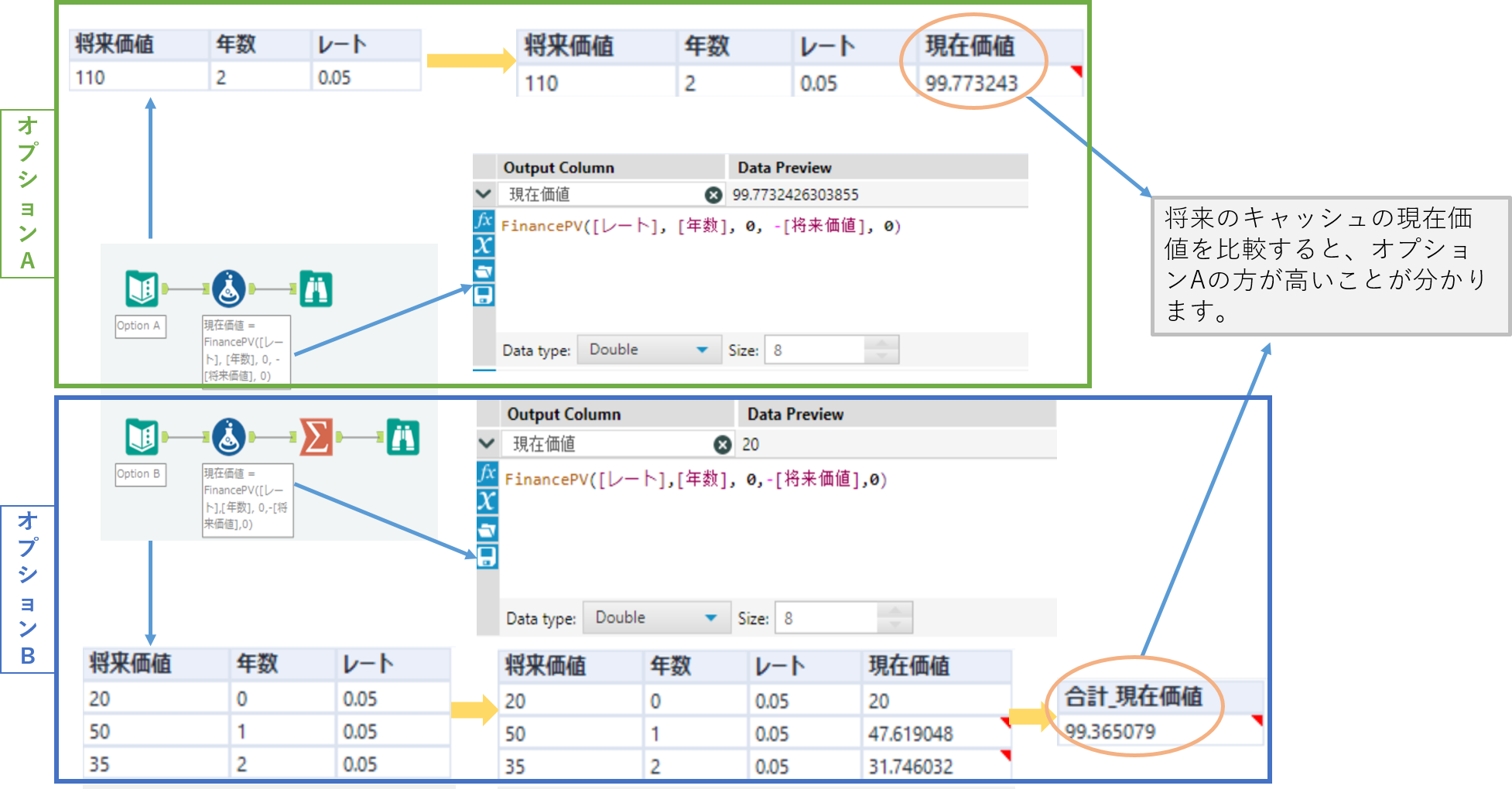
Task: Click the FinancePV expression text in Option A editor
Action: click(700, 226)
